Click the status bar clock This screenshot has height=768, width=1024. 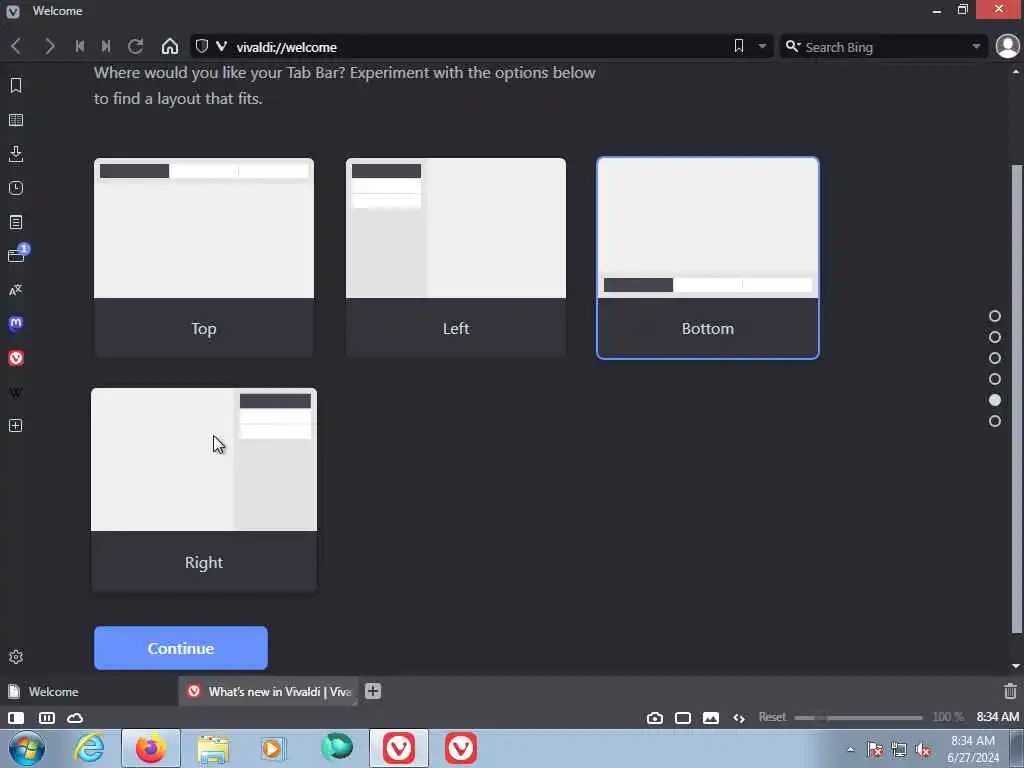[997, 717]
